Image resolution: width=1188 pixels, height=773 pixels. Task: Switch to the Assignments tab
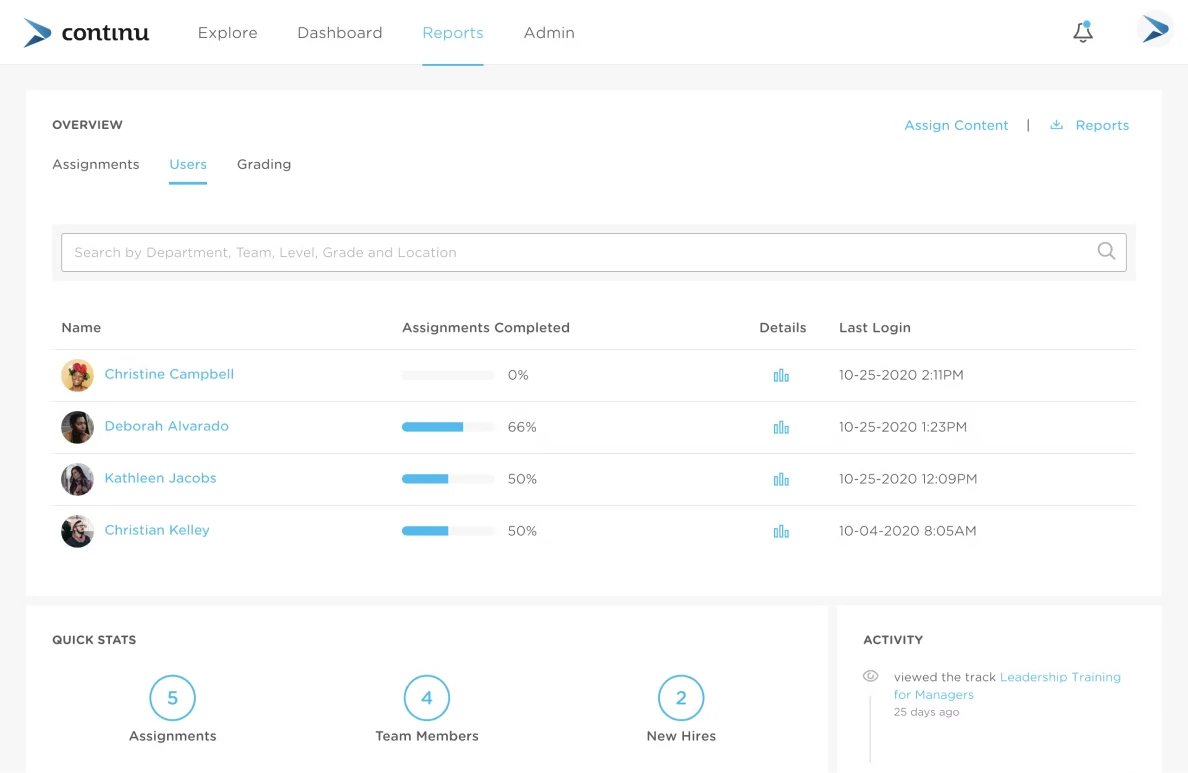[x=95, y=164]
